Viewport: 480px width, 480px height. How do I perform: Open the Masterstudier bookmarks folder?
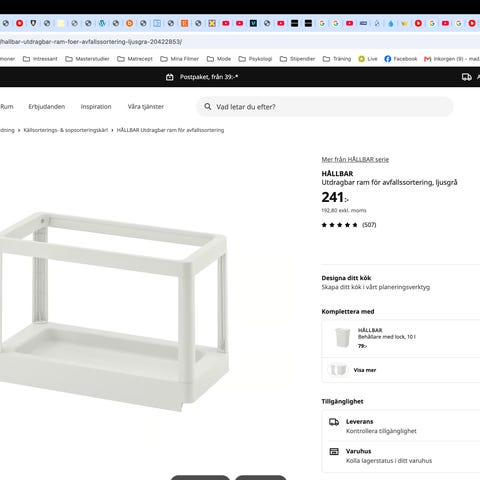[x=87, y=59]
